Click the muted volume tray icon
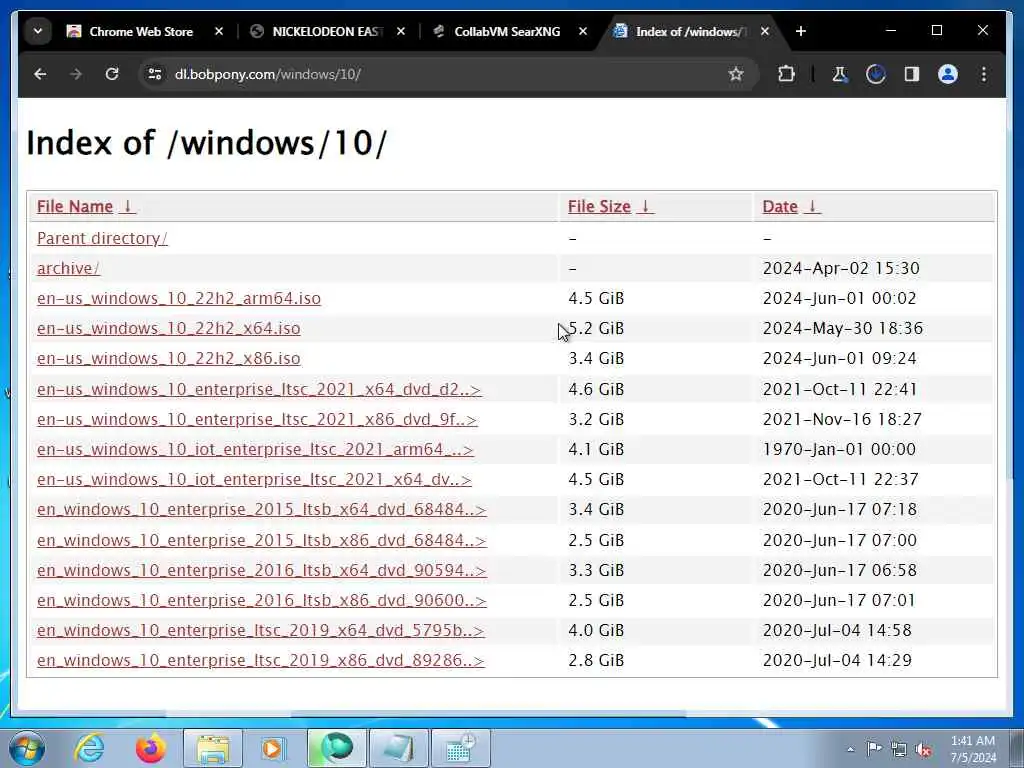This screenshot has height=768, width=1024. (923, 749)
